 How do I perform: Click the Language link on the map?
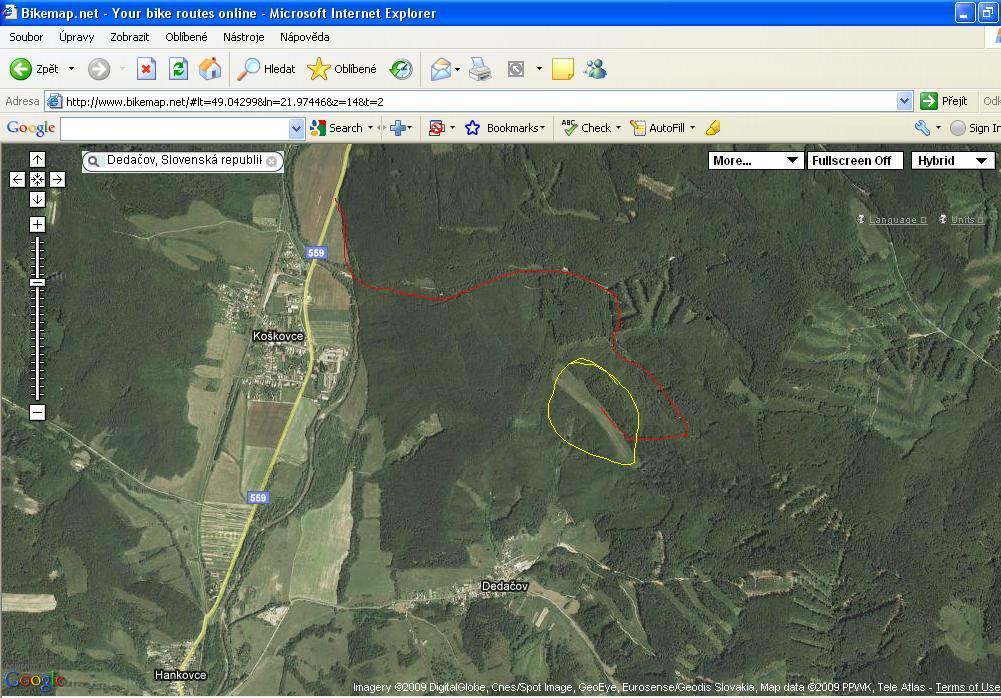pos(892,220)
